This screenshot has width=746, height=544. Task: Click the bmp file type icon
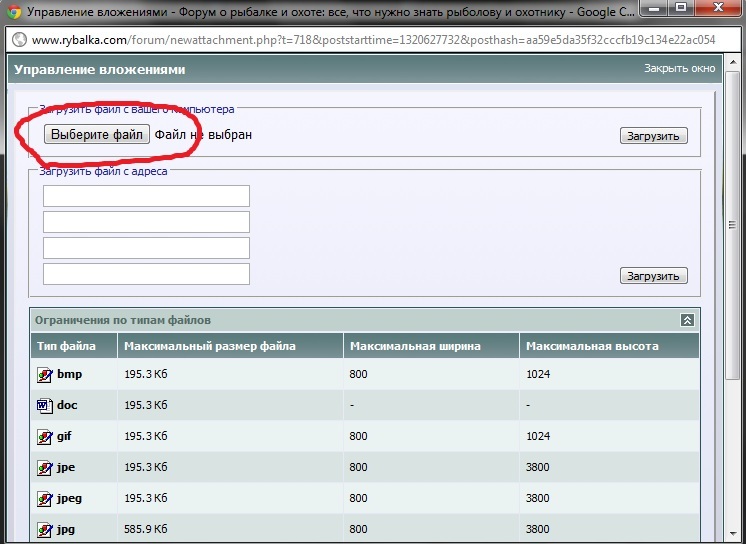click(44, 375)
